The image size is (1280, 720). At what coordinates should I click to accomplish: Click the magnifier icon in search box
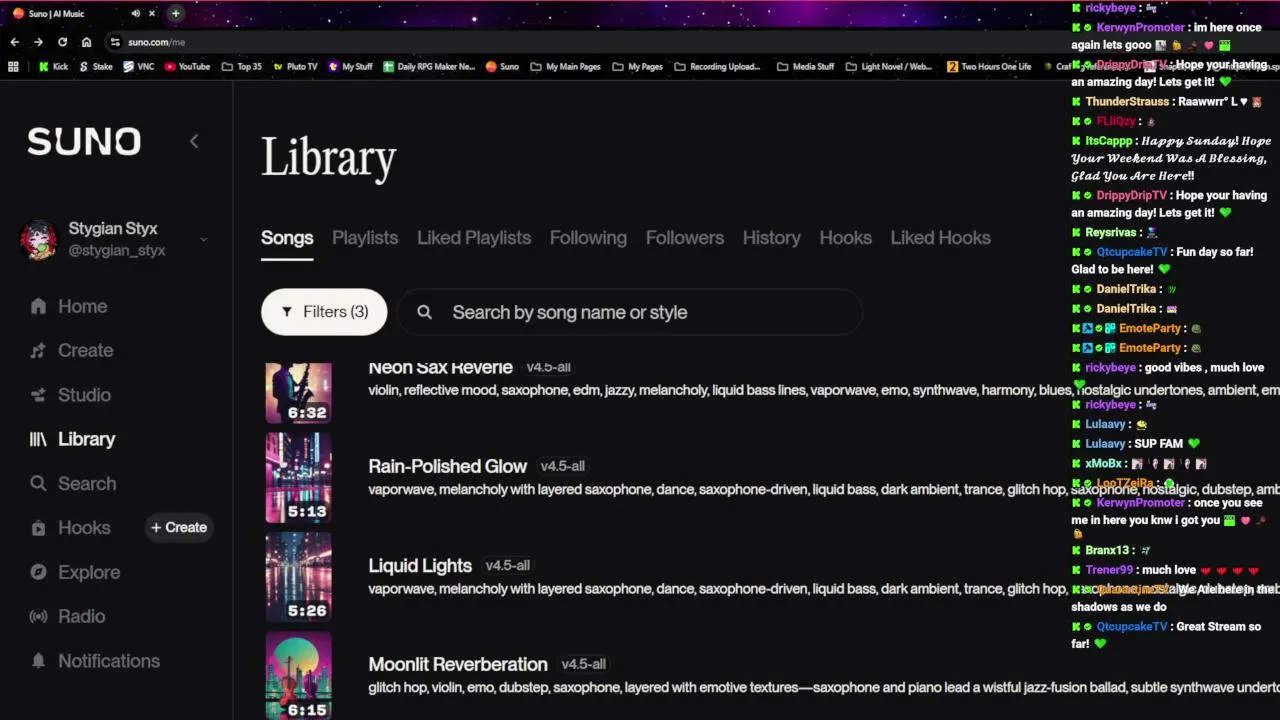[x=424, y=312]
